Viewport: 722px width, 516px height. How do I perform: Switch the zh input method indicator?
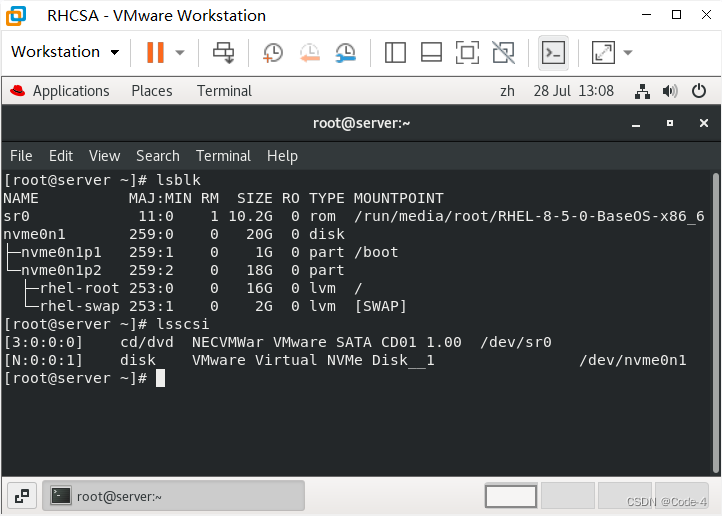click(x=507, y=91)
